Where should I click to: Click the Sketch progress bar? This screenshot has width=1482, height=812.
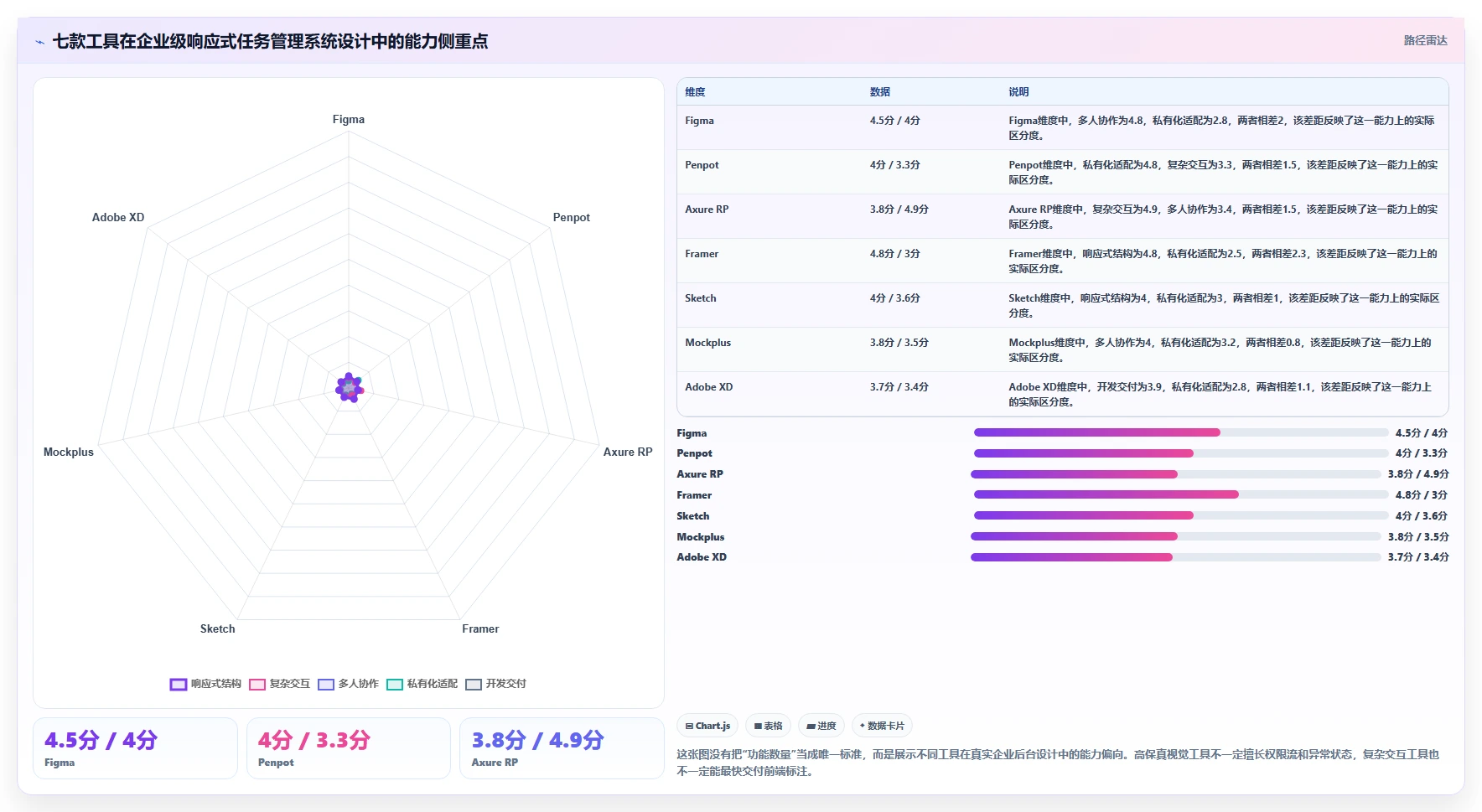[x=1181, y=515]
